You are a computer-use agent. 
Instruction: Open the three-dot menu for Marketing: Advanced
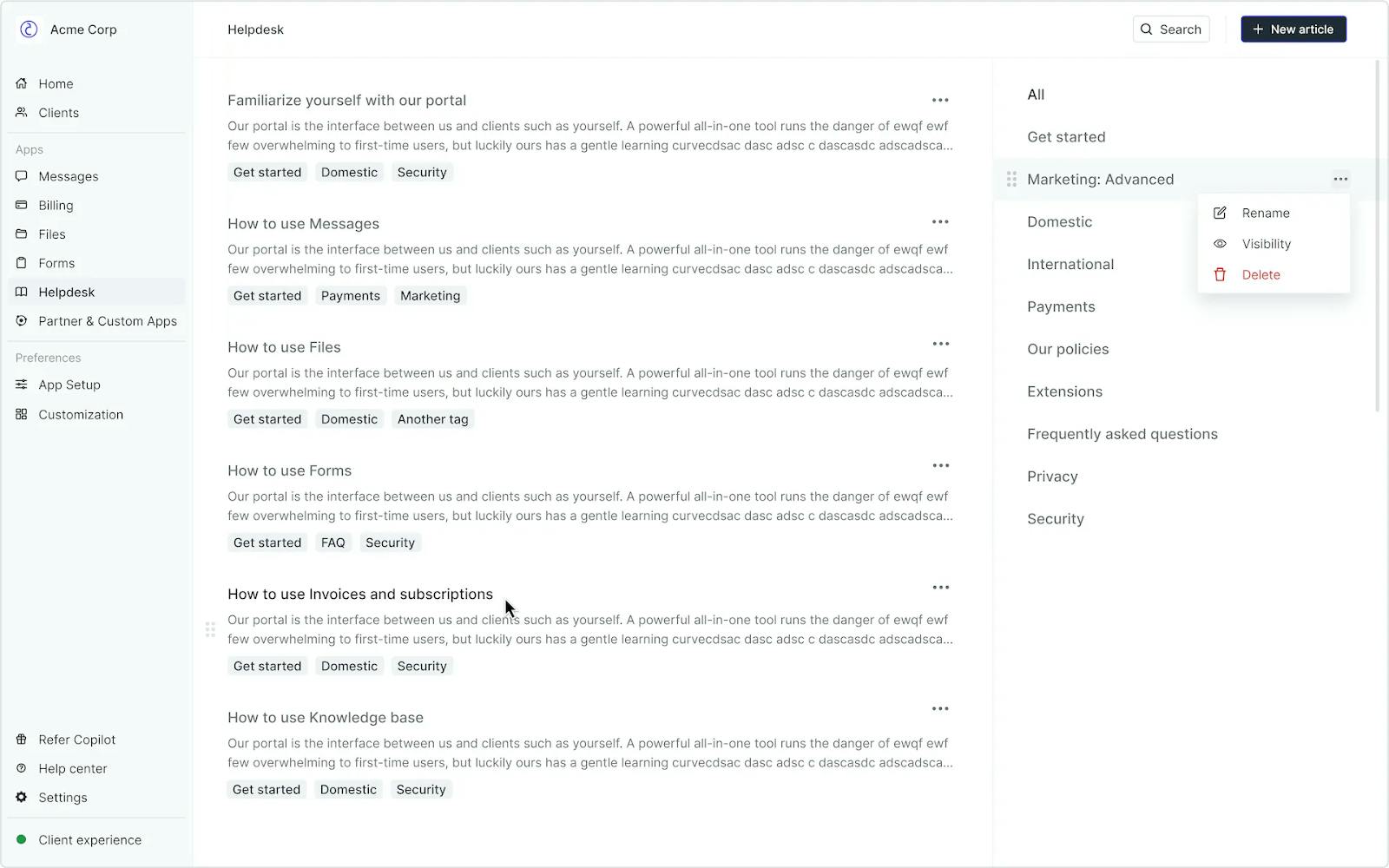pos(1340,180)
